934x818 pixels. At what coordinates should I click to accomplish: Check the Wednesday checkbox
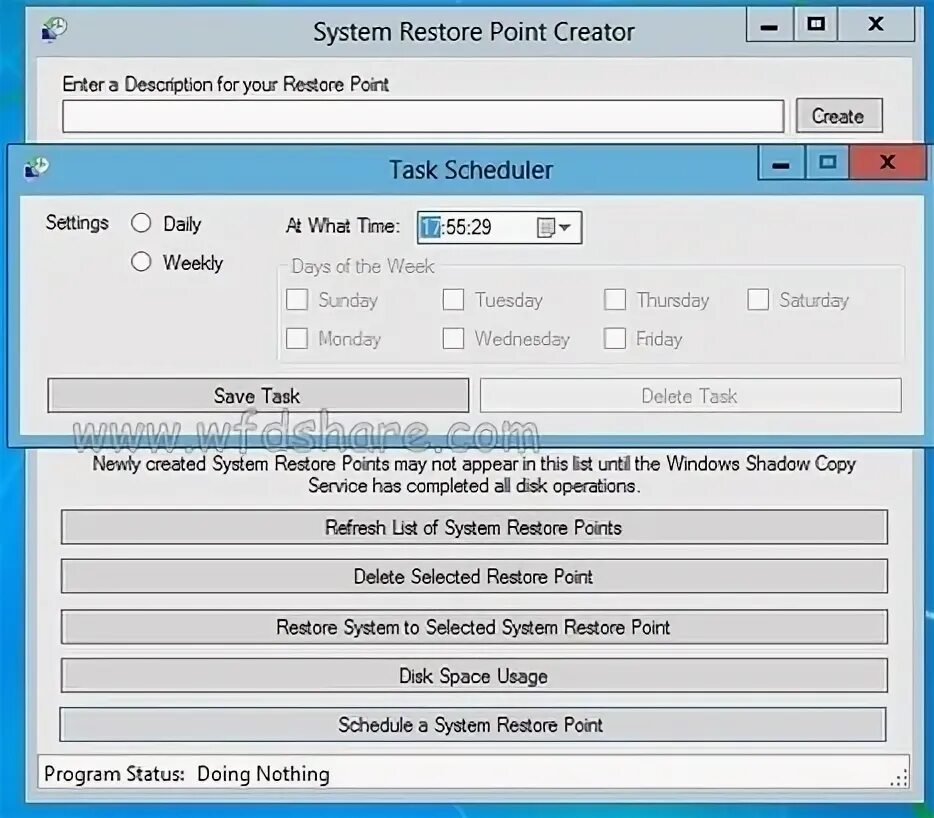click(453, 338)
